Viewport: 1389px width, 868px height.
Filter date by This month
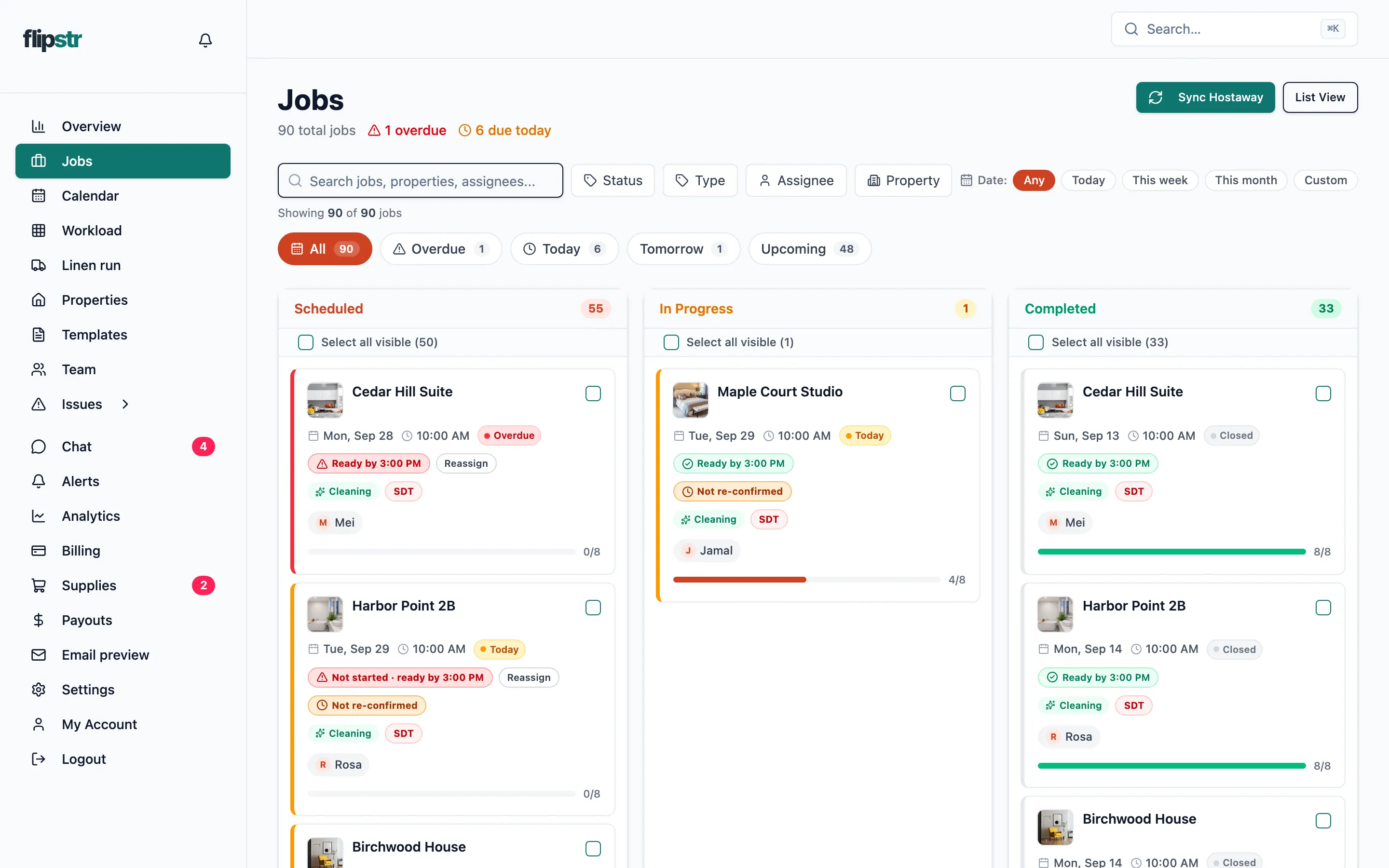[1245, 180]
